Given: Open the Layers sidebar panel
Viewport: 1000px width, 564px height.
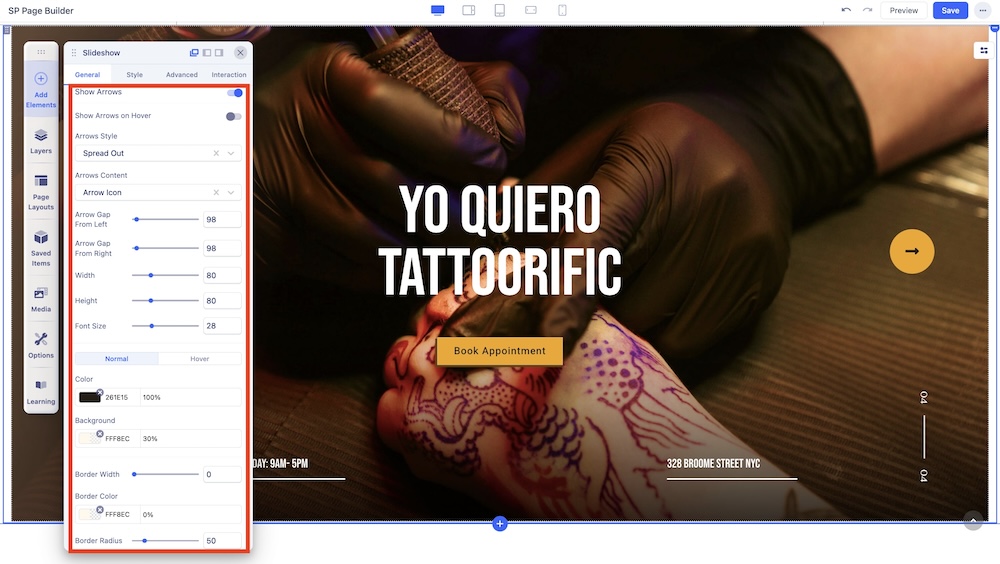Looking at the screenshot, I should [x=41, y=142].
